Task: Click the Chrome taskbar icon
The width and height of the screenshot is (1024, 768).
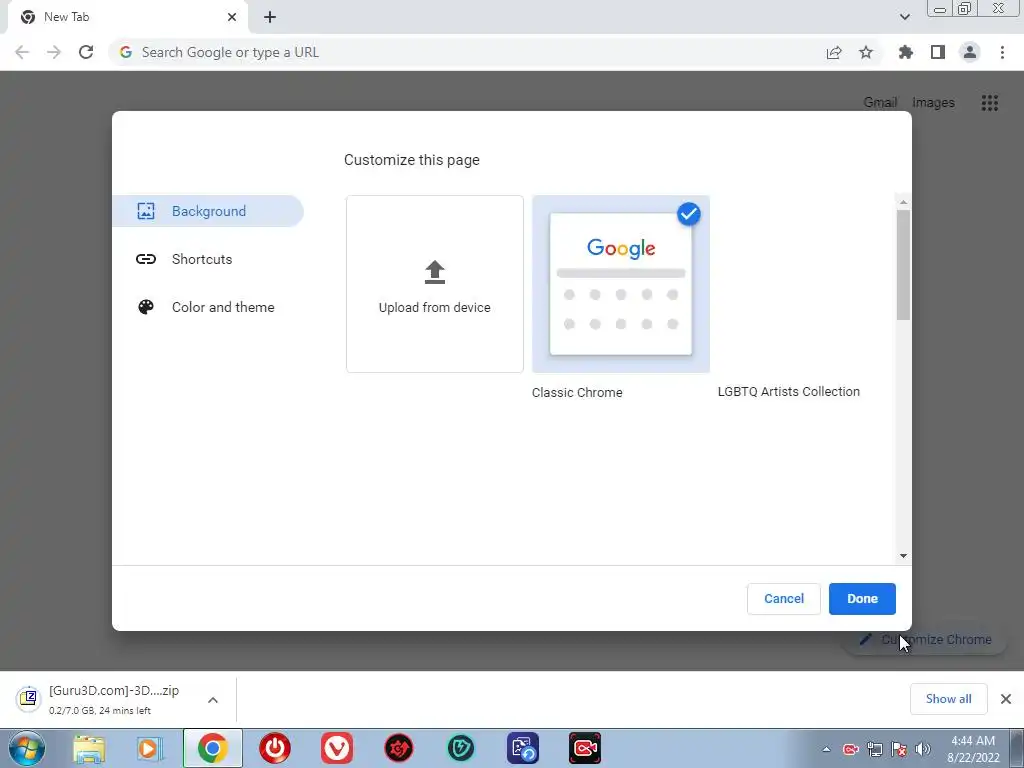Action: click(x=212, y=748)
